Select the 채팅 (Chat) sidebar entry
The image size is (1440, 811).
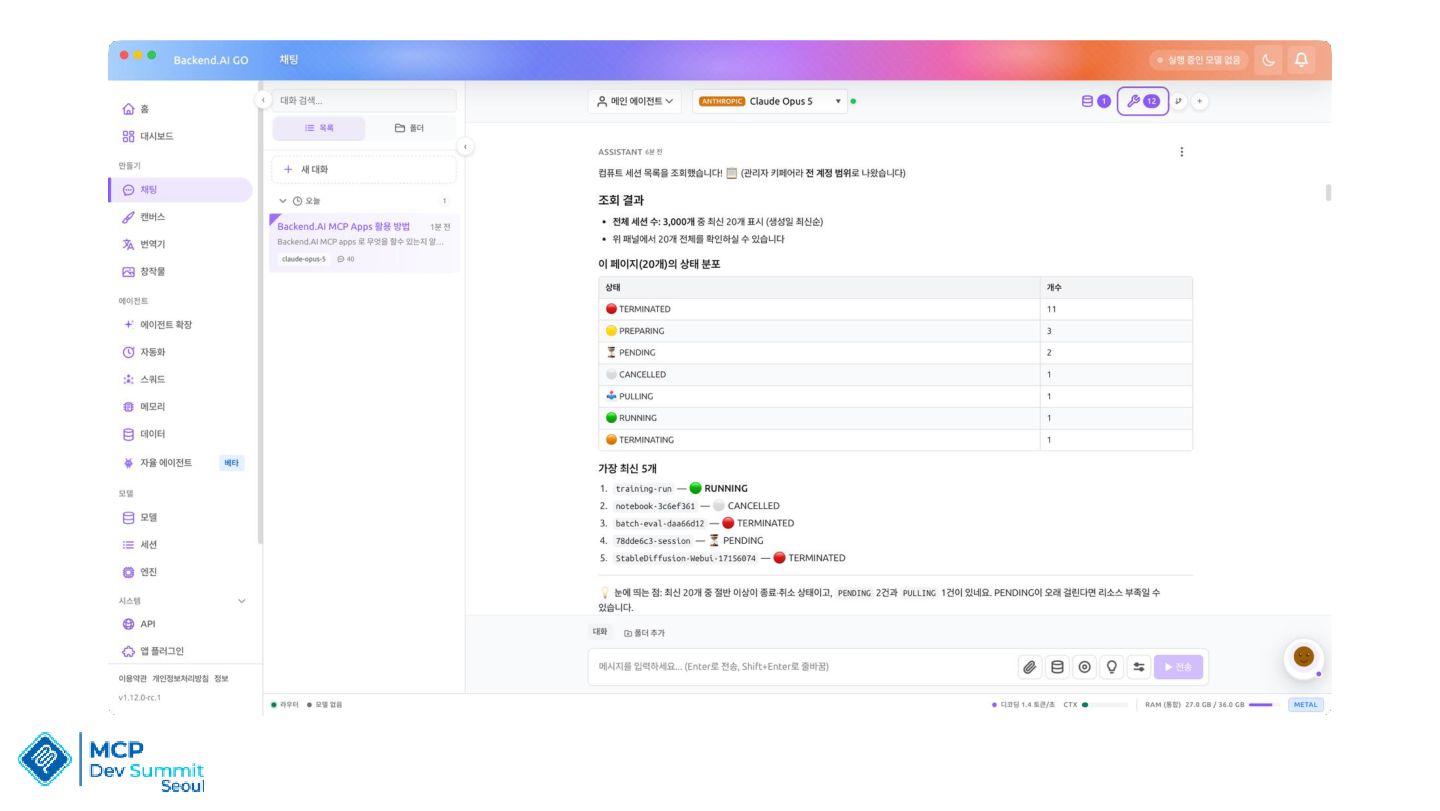tap(180, 190)
